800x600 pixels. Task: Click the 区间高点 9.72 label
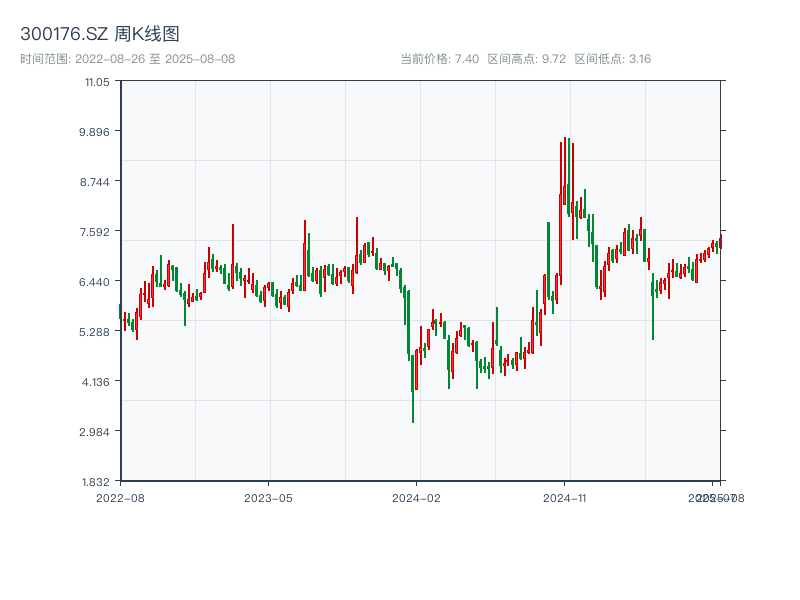[527, 59]
